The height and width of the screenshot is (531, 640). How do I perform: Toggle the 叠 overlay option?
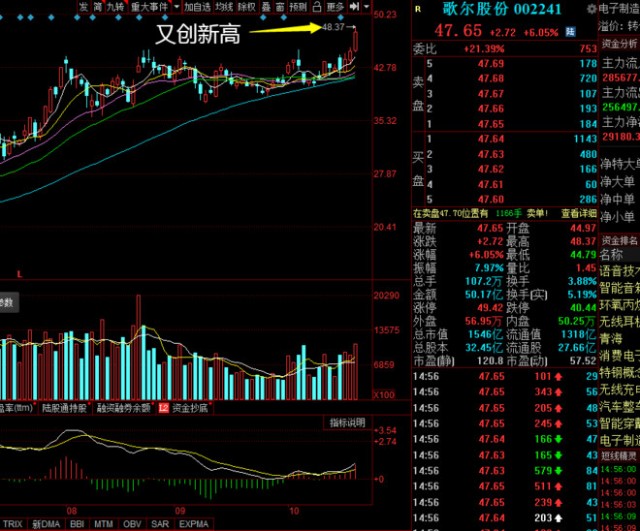click(266, 7)
